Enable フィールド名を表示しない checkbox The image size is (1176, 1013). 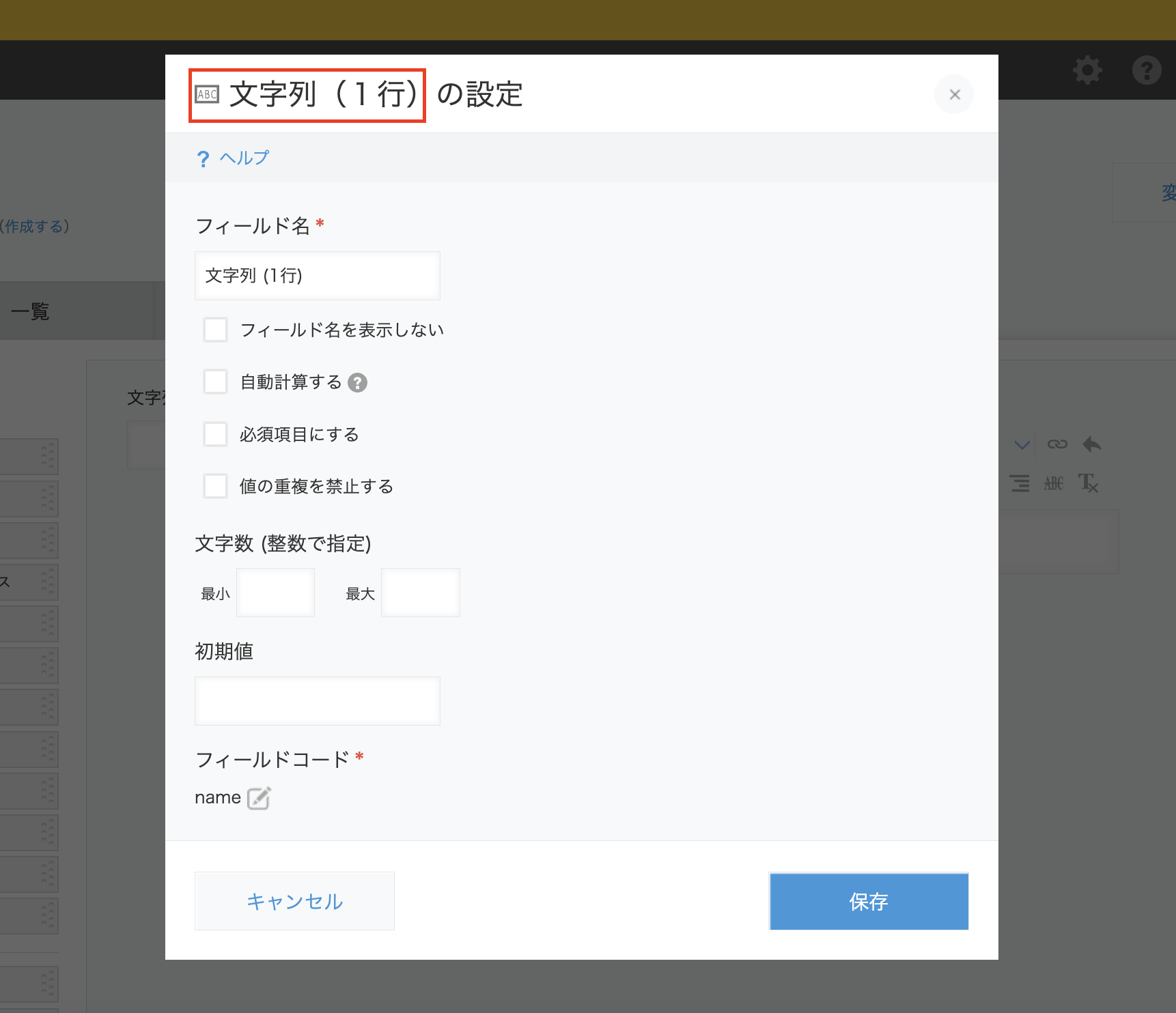[x=215, y=330]
